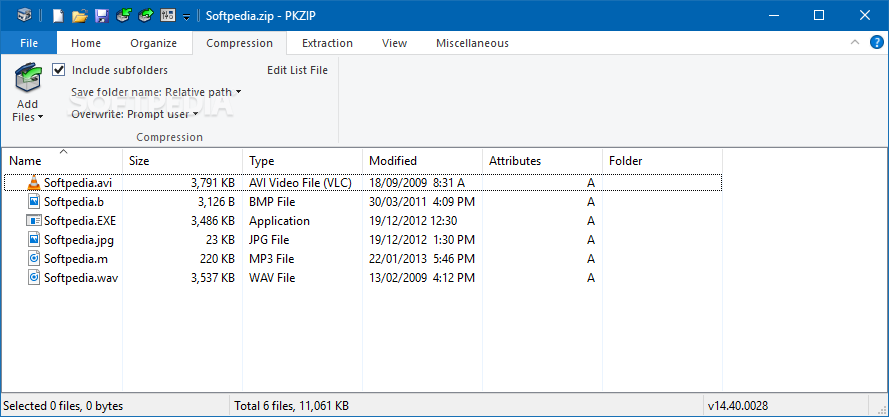Image resolution: width=889 pixels, height=417 pixels.
Task: Sort by the Type column header
Action: tap(303, 161)
